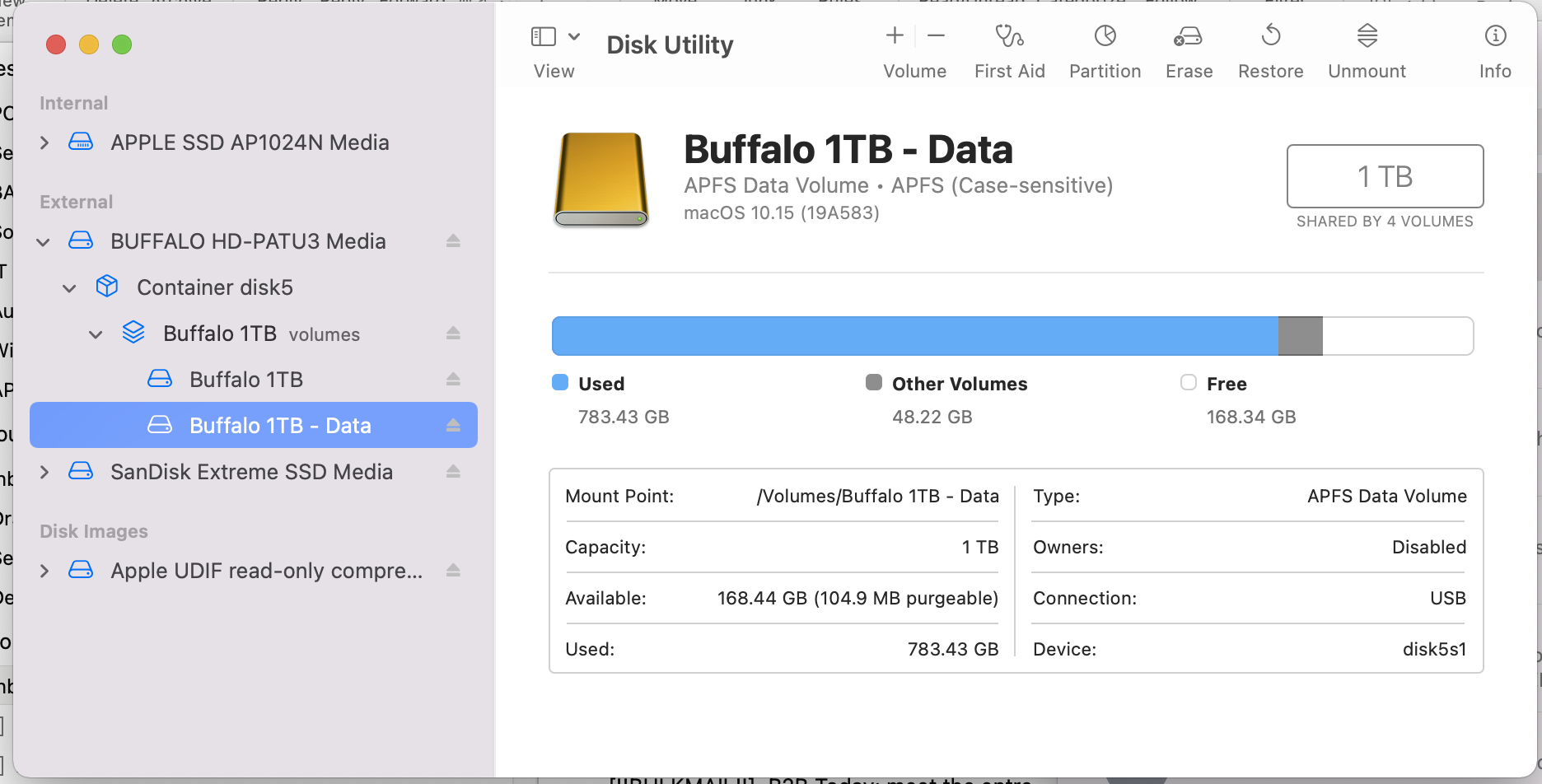Click the BUFFALO HD-PATU3 drive icon
This screenshot has height=784, width=1542.
(81, 240)
